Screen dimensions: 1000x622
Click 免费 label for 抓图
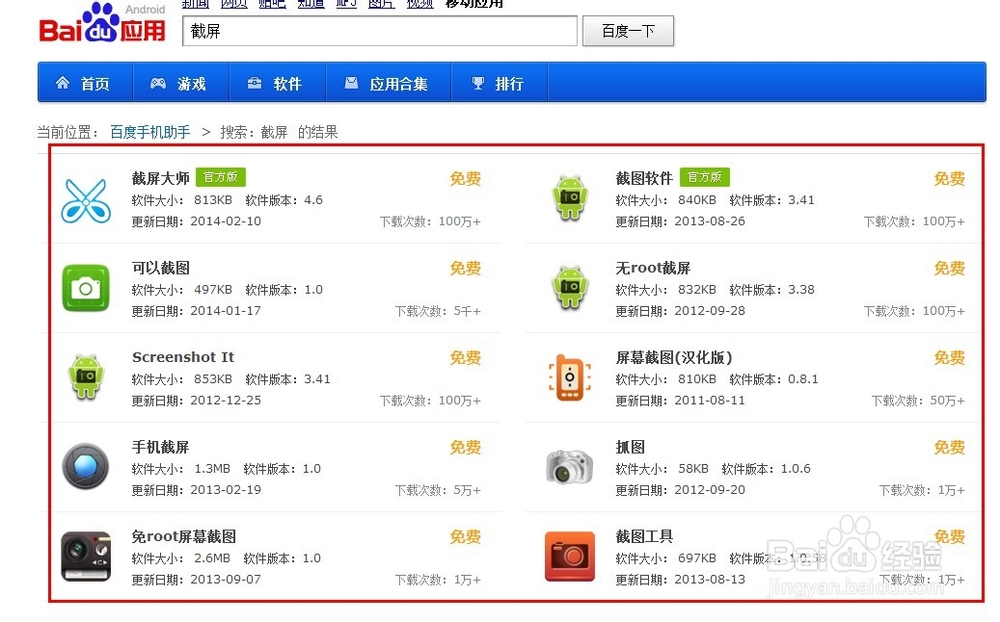pyautogui.click(x=950, y=447)
